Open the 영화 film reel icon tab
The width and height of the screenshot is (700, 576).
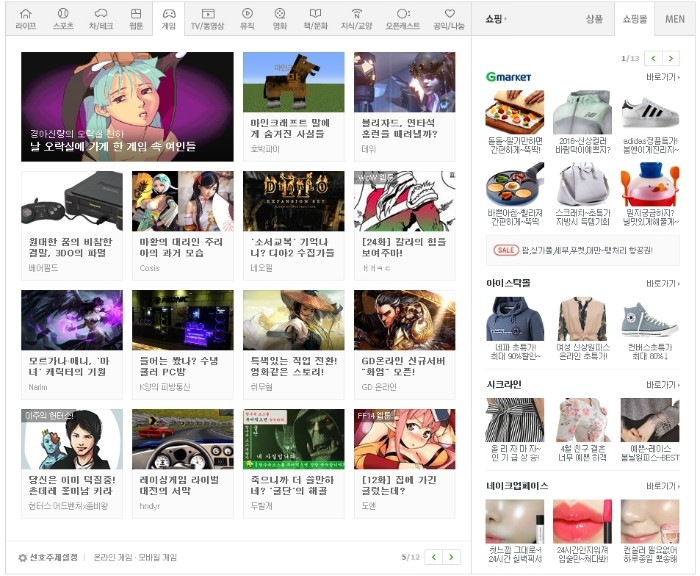click(x=280, y=19)
